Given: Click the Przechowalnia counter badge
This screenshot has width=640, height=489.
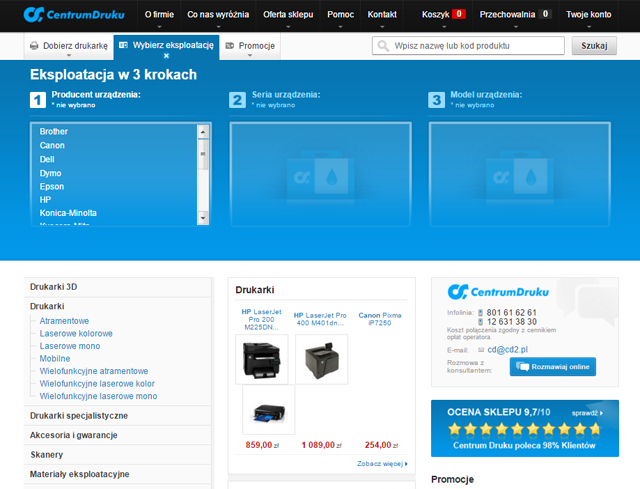Looking at the screenshot, I should coord(545,15).
